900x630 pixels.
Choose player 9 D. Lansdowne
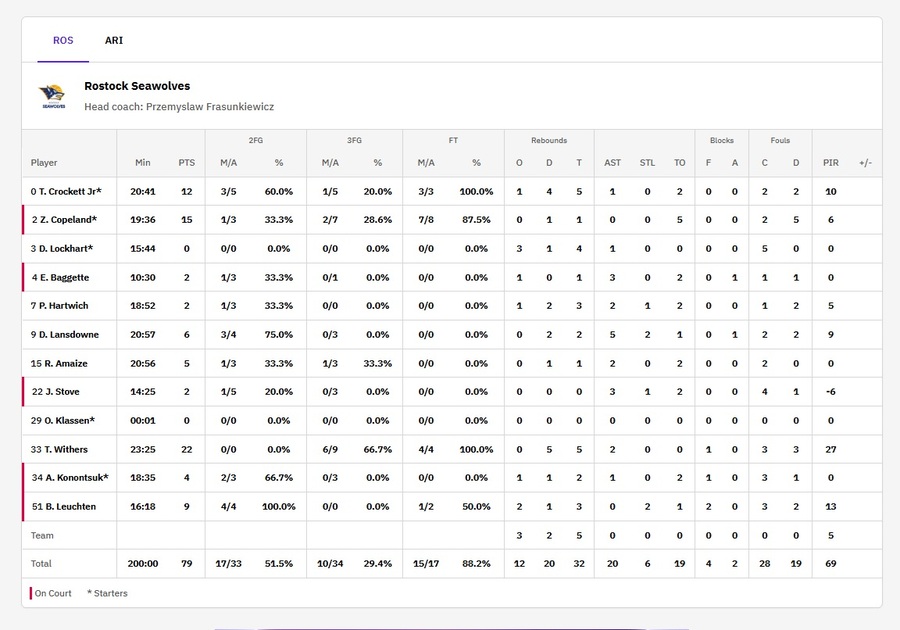(x=65, y=335)
